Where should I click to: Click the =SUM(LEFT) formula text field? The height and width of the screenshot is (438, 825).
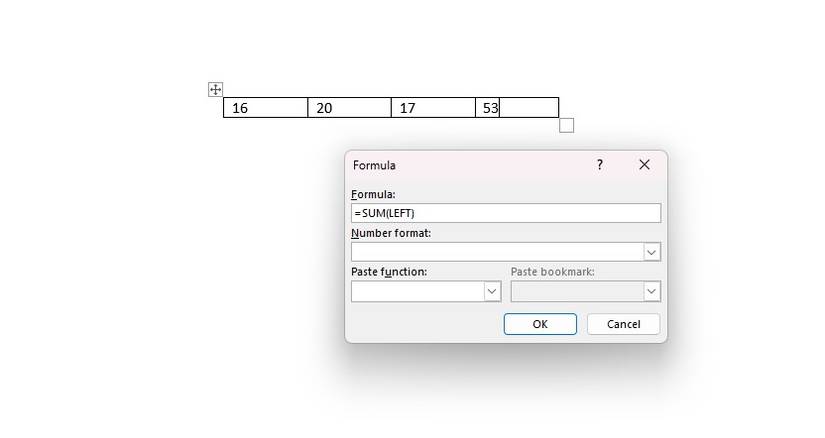coord(505,213)
